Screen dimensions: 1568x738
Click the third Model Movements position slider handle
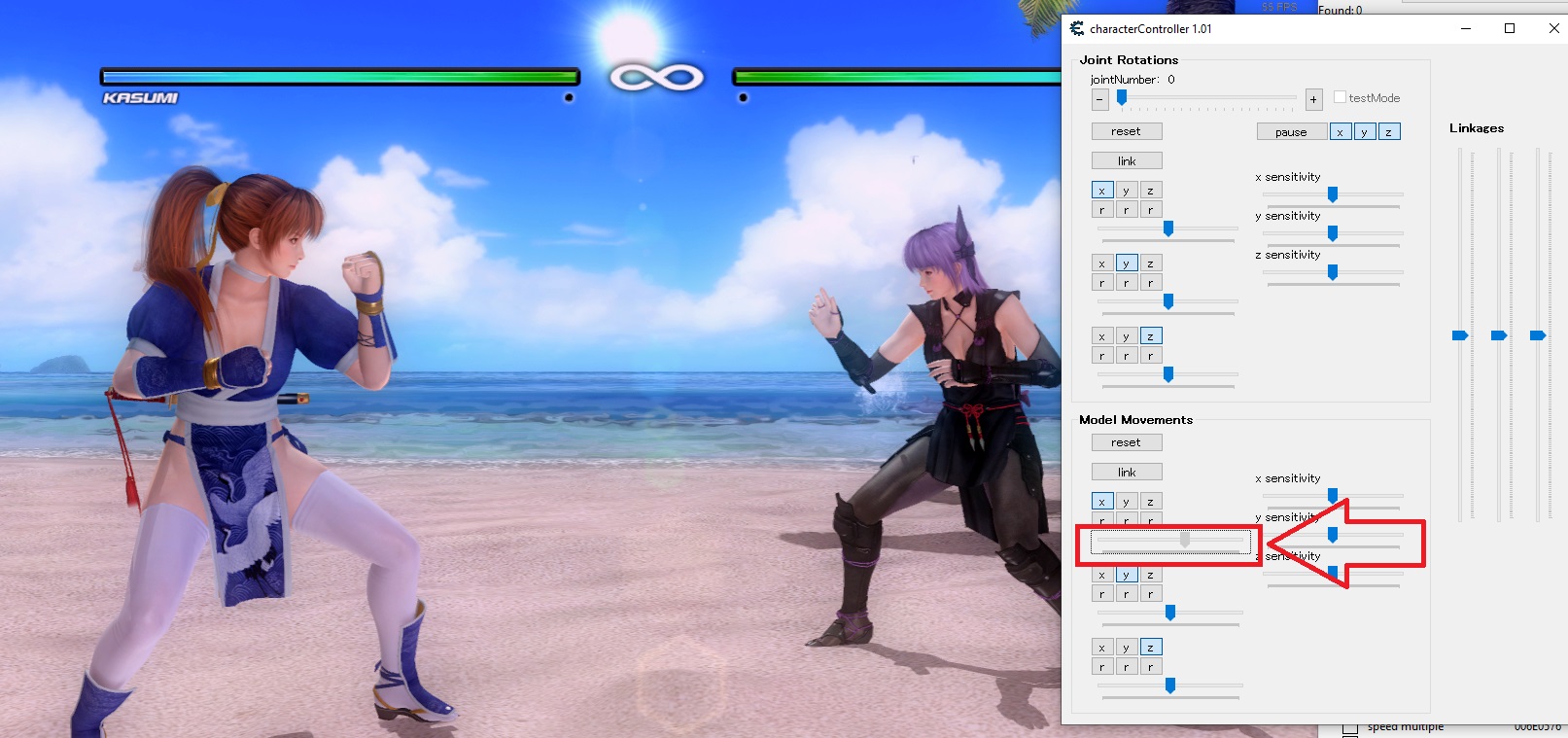pos(1170,685)
